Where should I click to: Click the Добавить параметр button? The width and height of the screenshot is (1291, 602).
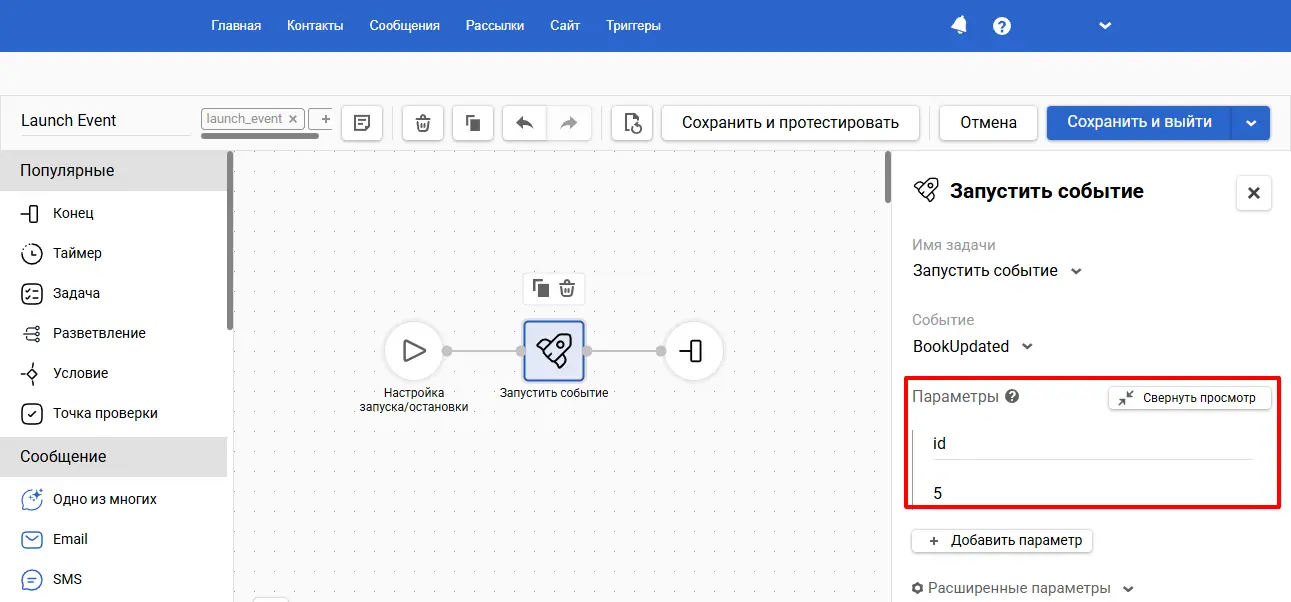(x=1003, y=541)
